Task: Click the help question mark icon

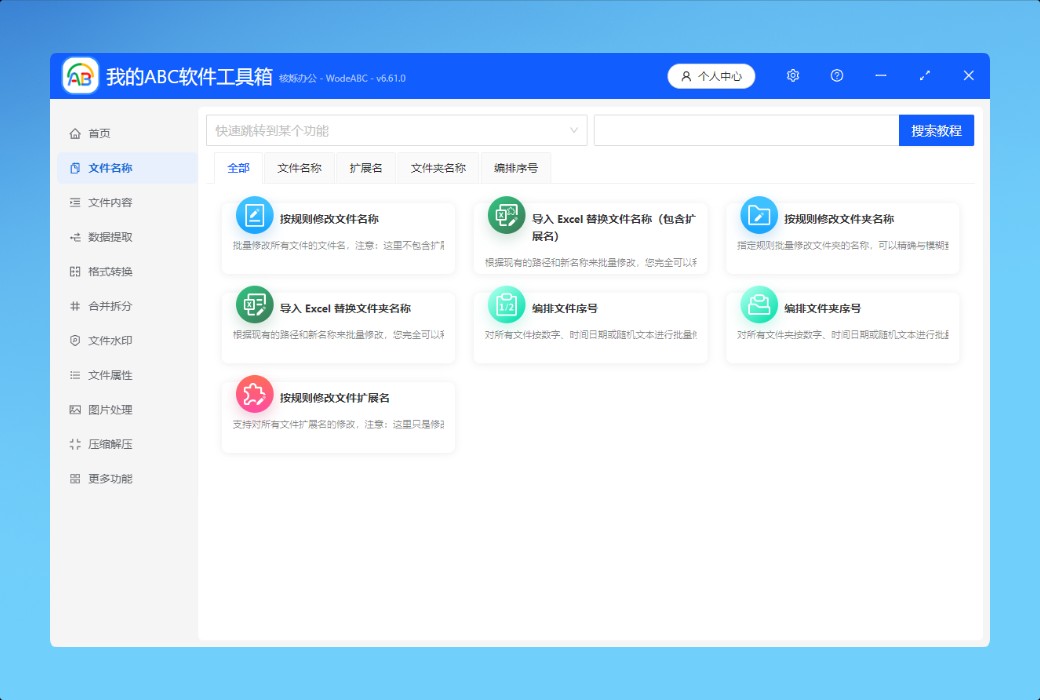Action: pos(837,76)
